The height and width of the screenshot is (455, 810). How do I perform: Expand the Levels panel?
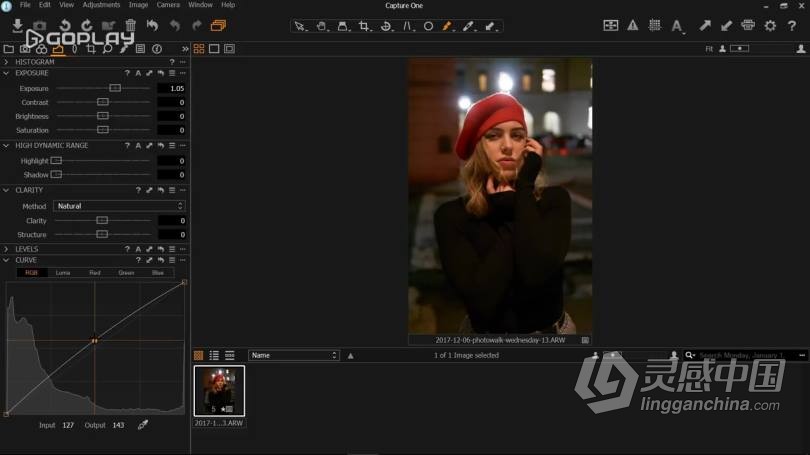tap(6, 249)
